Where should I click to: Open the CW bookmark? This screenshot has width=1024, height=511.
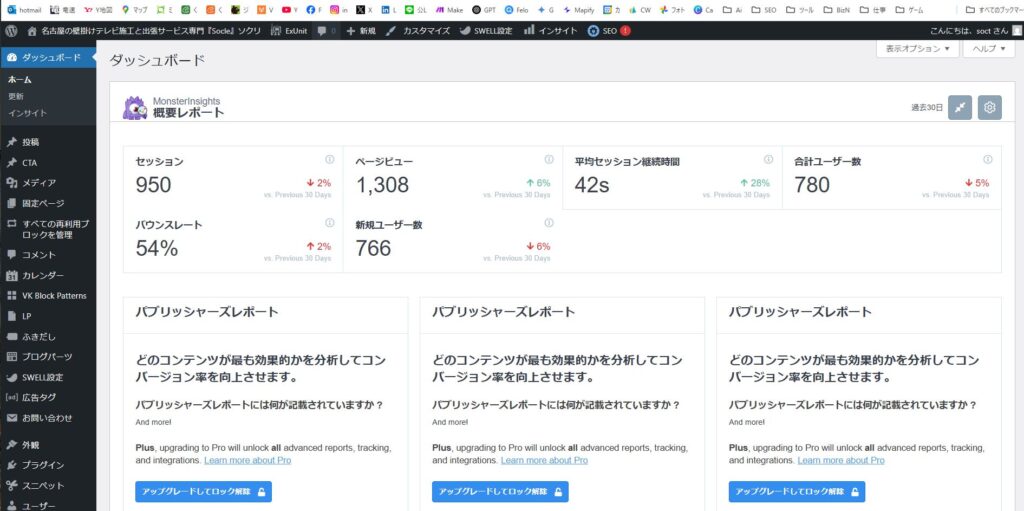pyautogui.click(x=641, y=10)
